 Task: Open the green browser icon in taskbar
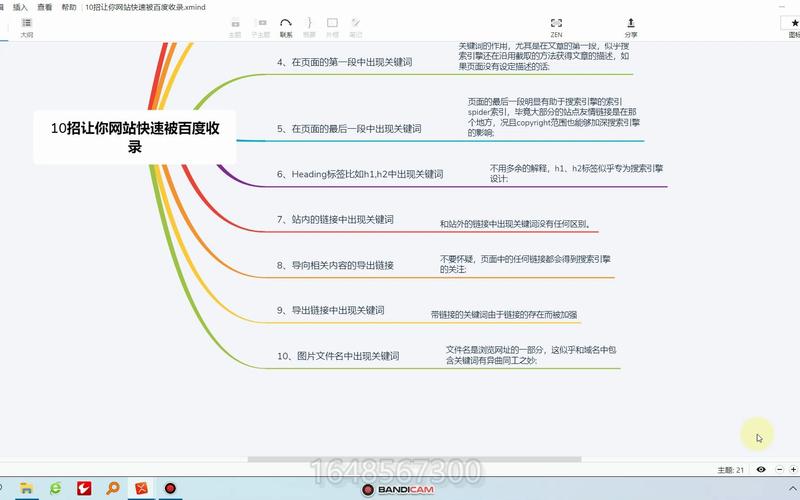(x=55, y=489)
